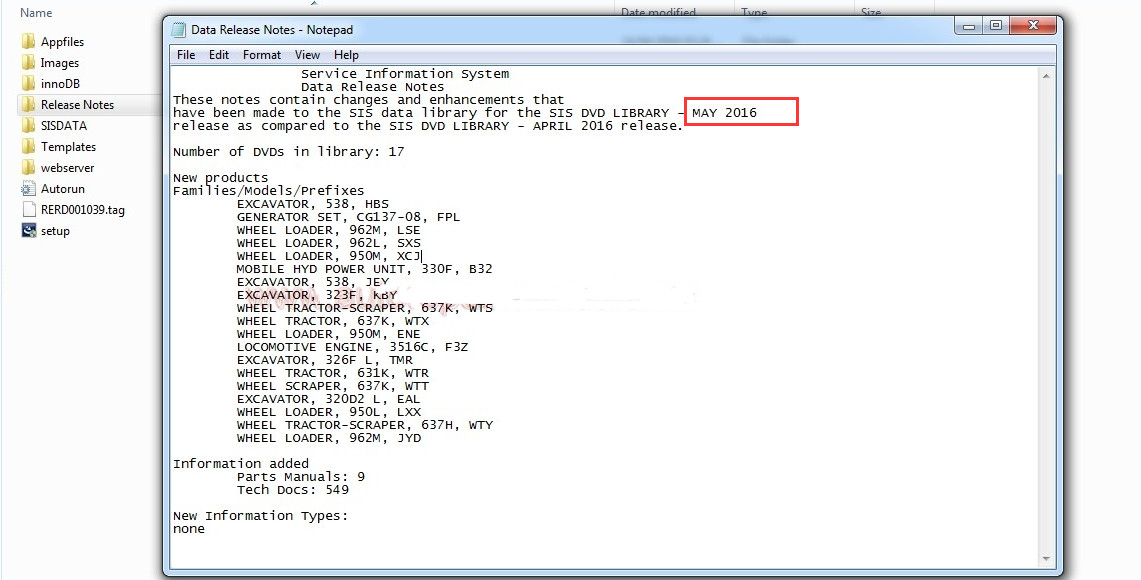Click the 'Data Release Notes' heading line

point(373,87)
